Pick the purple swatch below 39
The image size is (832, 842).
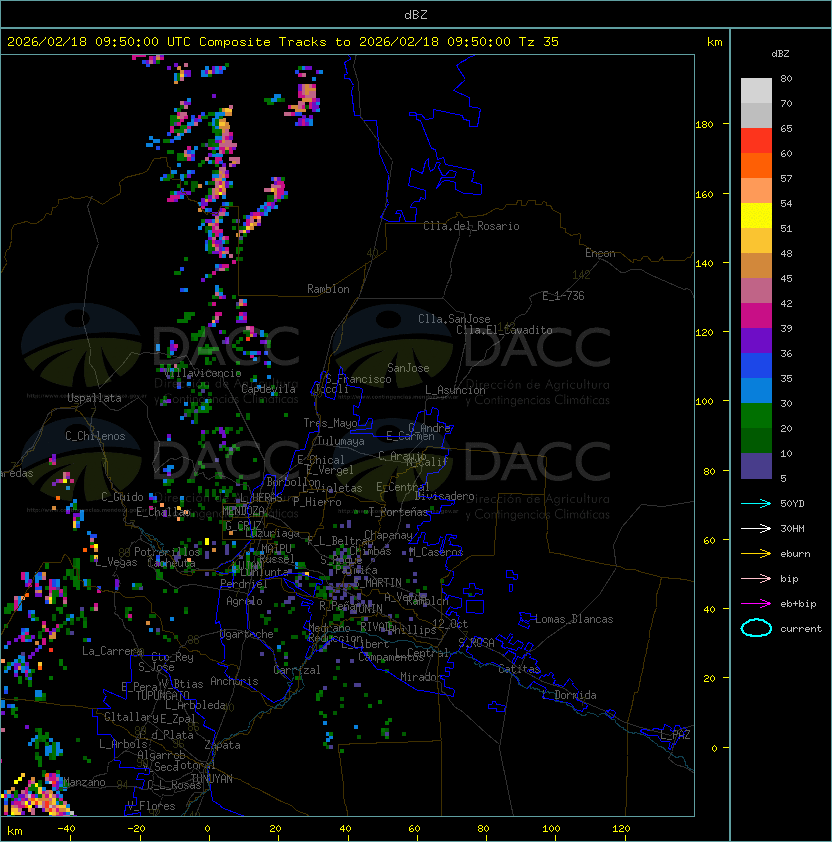[756, 340]
